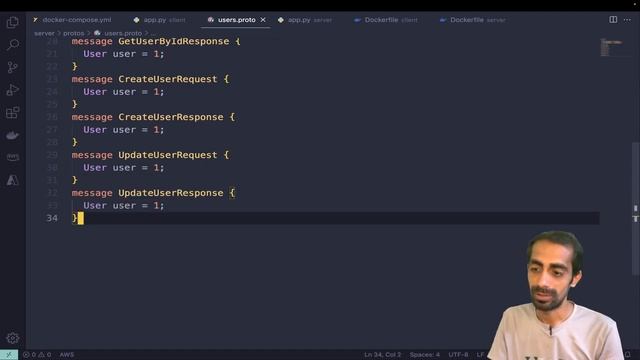Click the server breadcrumb segment

44,33
